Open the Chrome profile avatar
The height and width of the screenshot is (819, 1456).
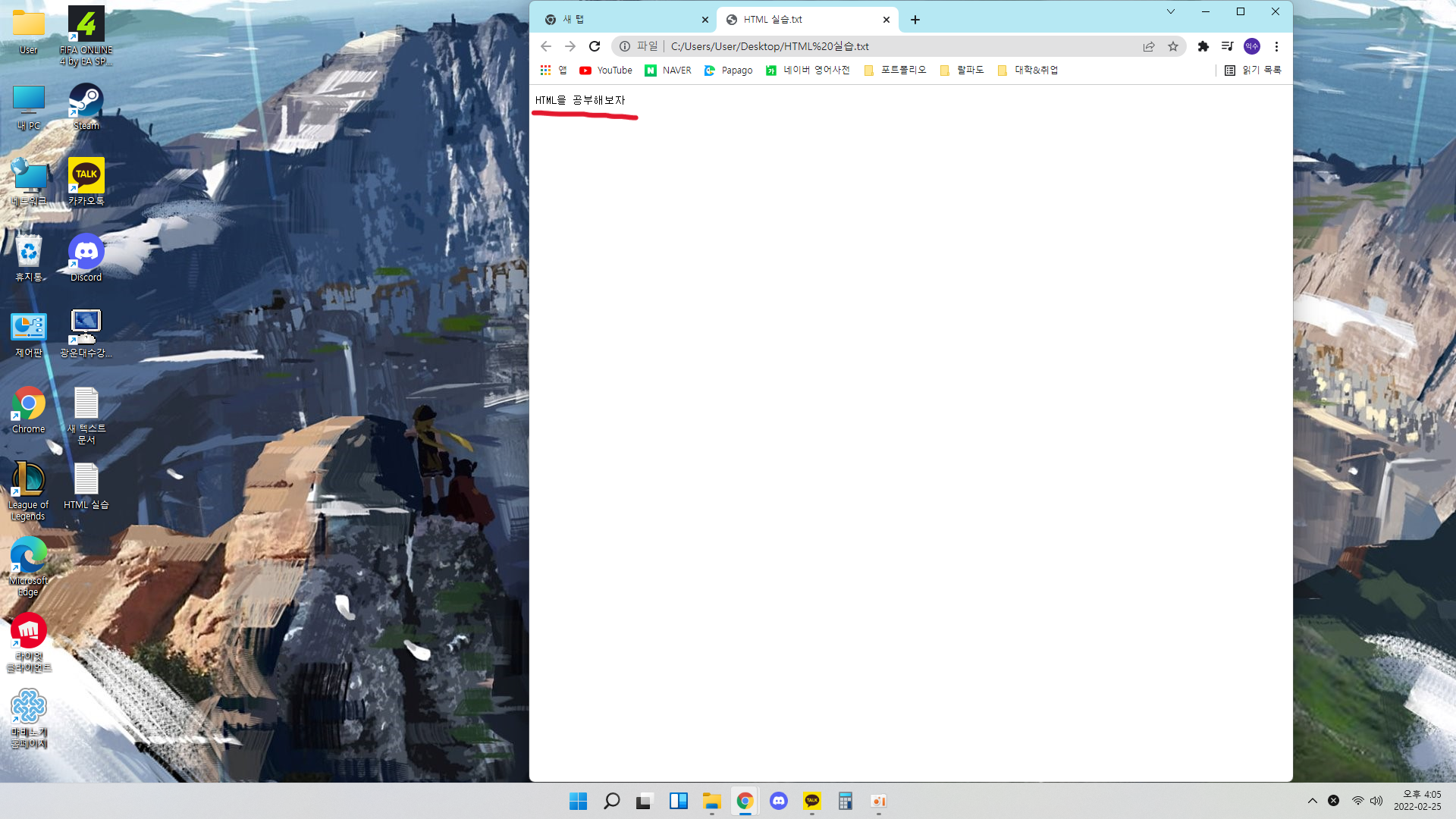1252,46
